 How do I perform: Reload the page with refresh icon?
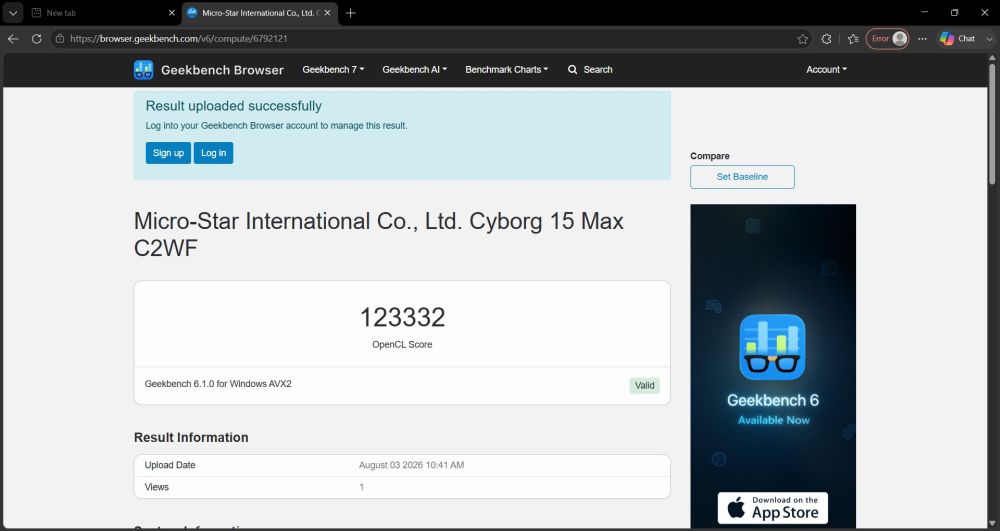[x=36, y=39]
